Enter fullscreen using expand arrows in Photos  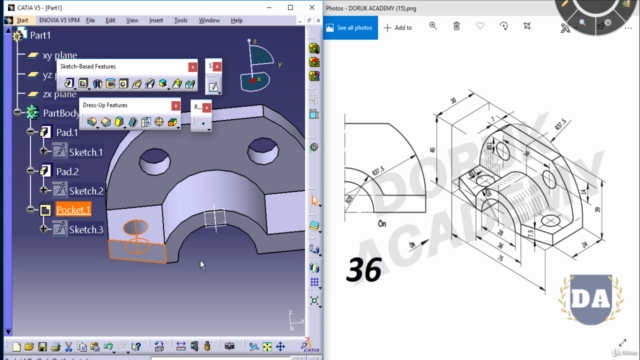622,342
